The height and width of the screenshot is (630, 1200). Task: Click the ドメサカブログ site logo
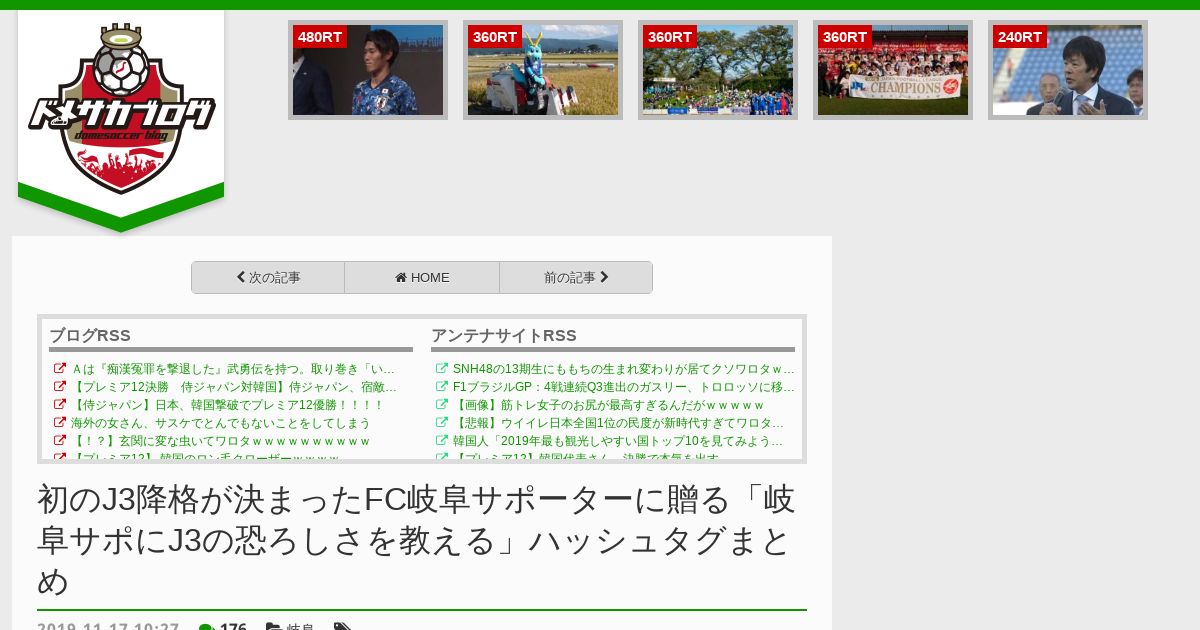121,109
